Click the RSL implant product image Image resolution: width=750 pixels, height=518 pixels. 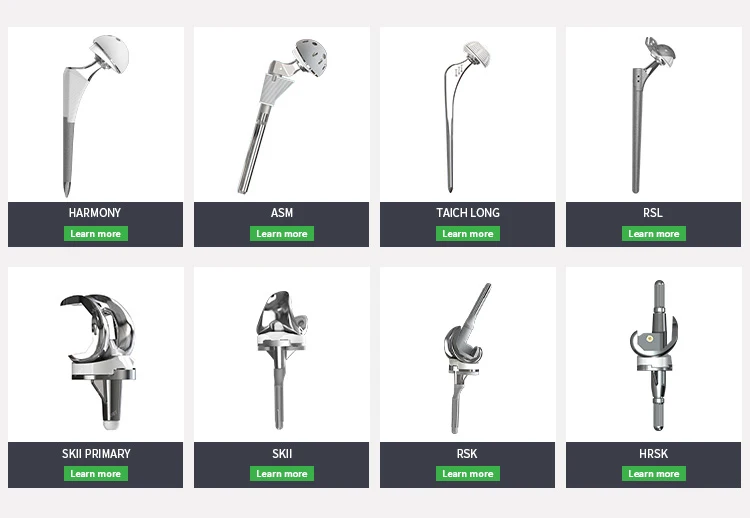(x=653, y=115)
